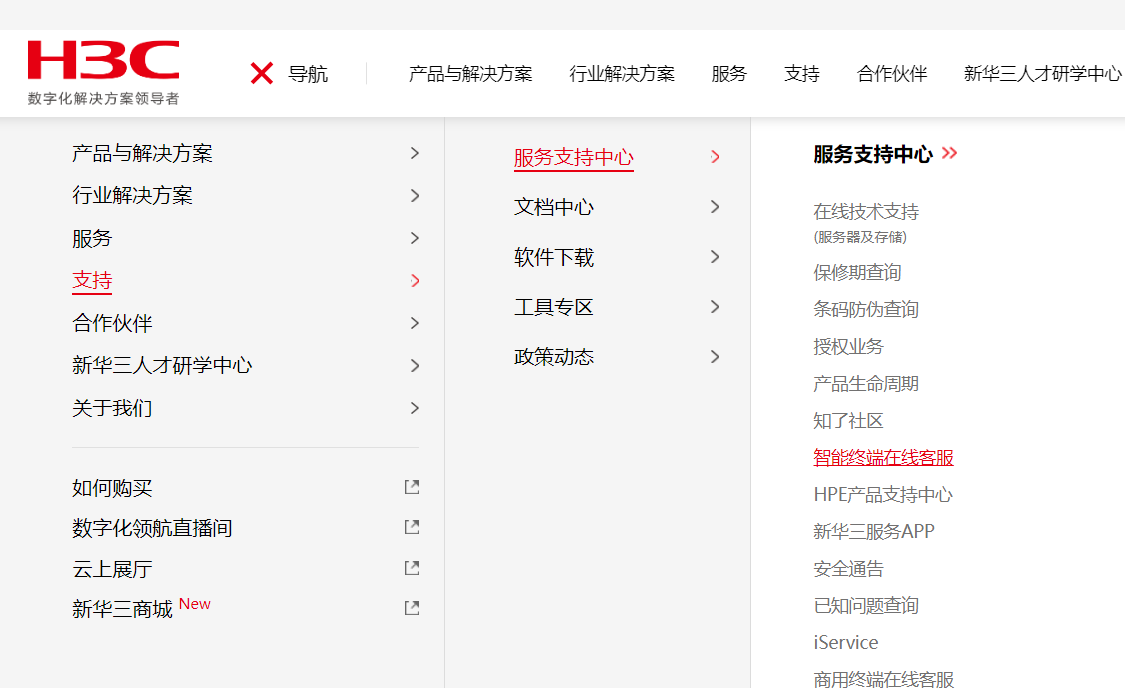This screenshot has height=688, width=1125.
Task: Open iService link
Action: click(845, 642)
